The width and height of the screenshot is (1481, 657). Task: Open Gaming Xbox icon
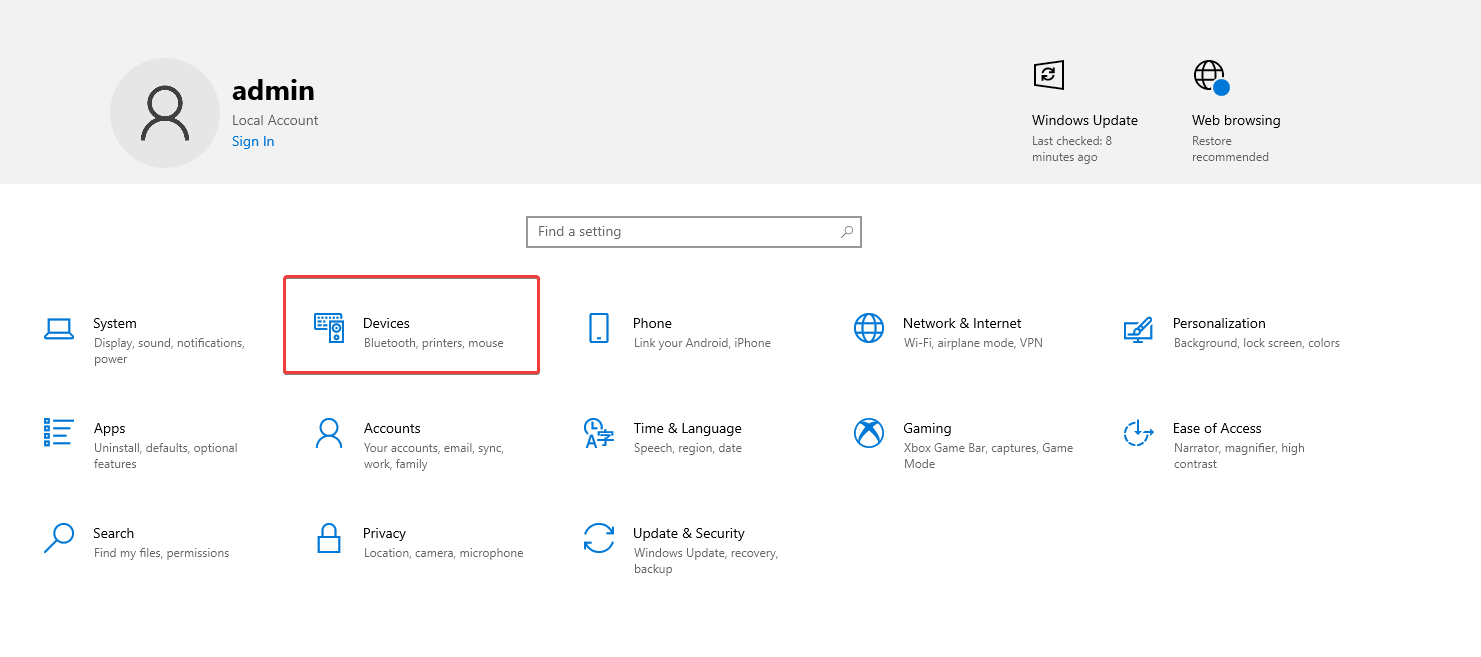[869, 433]
